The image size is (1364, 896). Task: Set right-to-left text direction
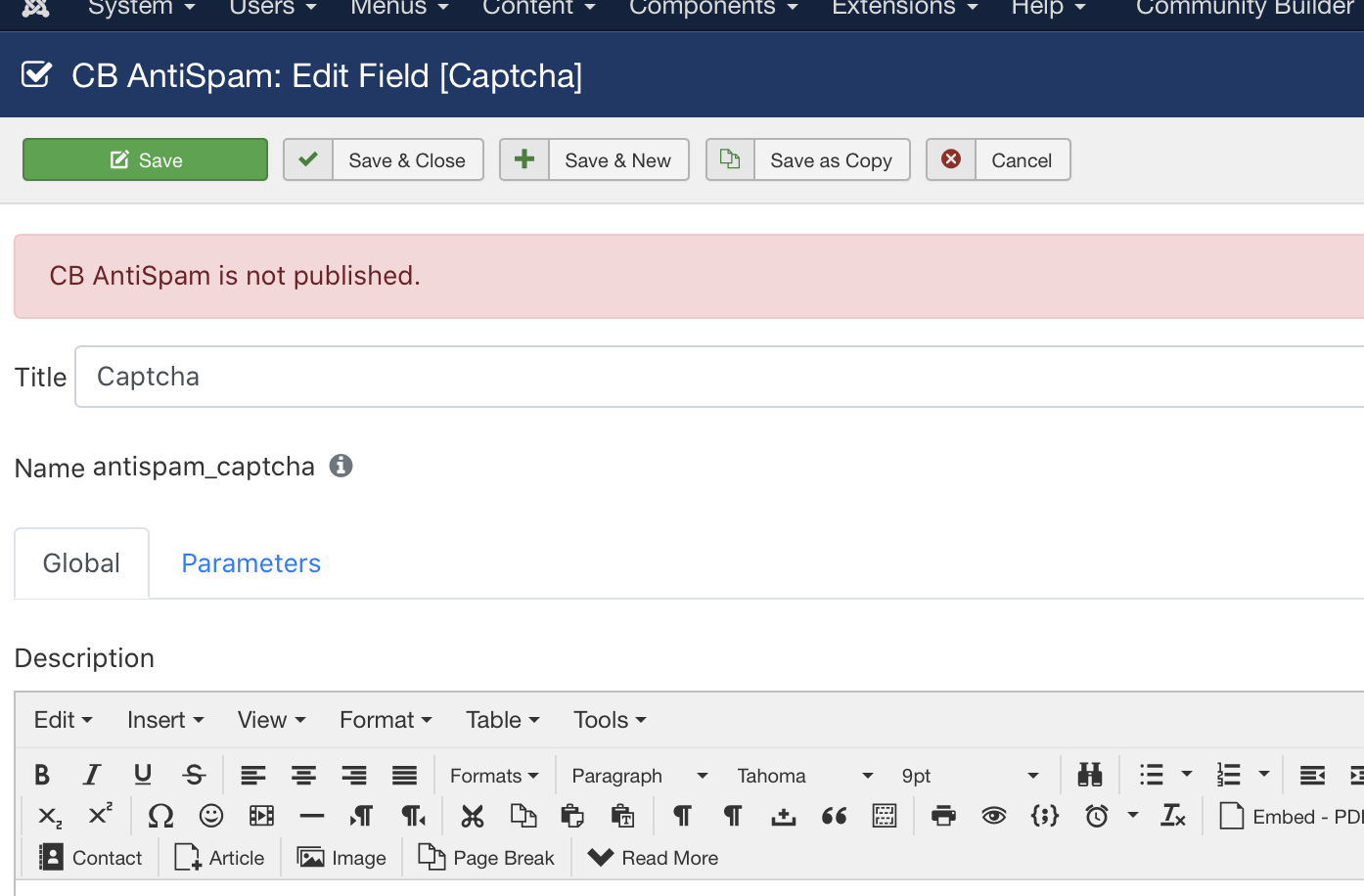coord(413,816)
